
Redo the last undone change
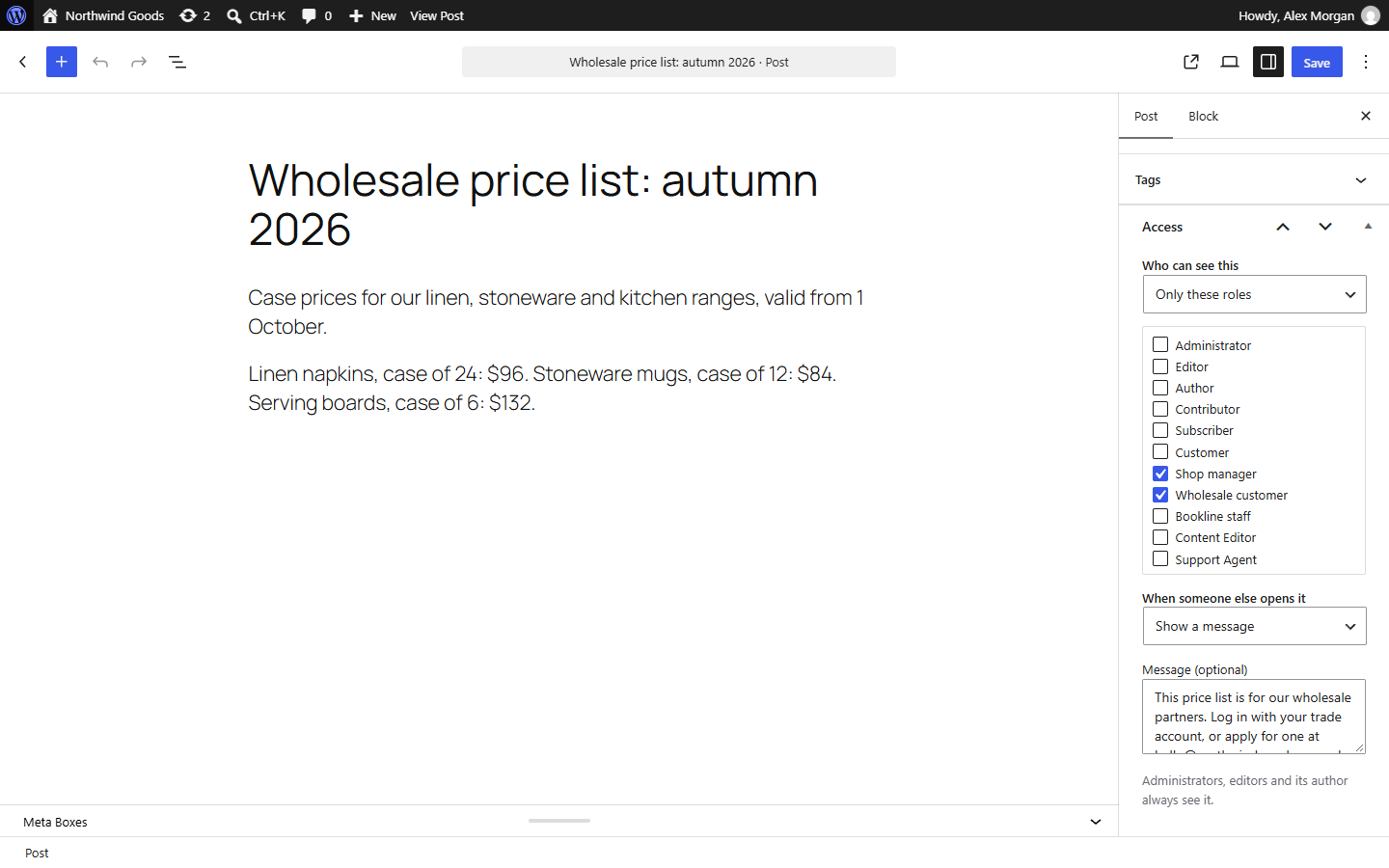tap(139, 62)
